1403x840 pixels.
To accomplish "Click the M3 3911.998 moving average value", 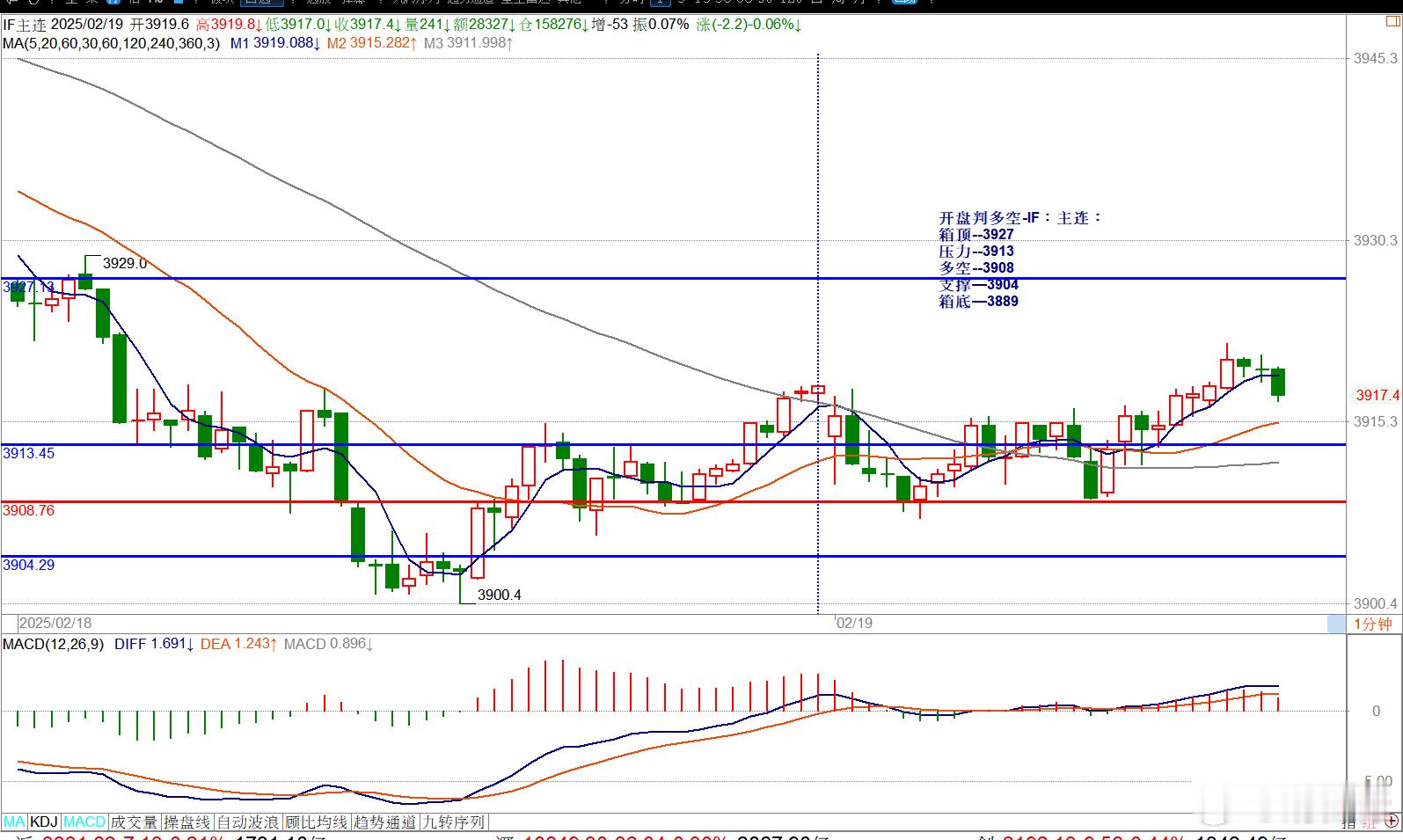I will click(x=468, y=42).
